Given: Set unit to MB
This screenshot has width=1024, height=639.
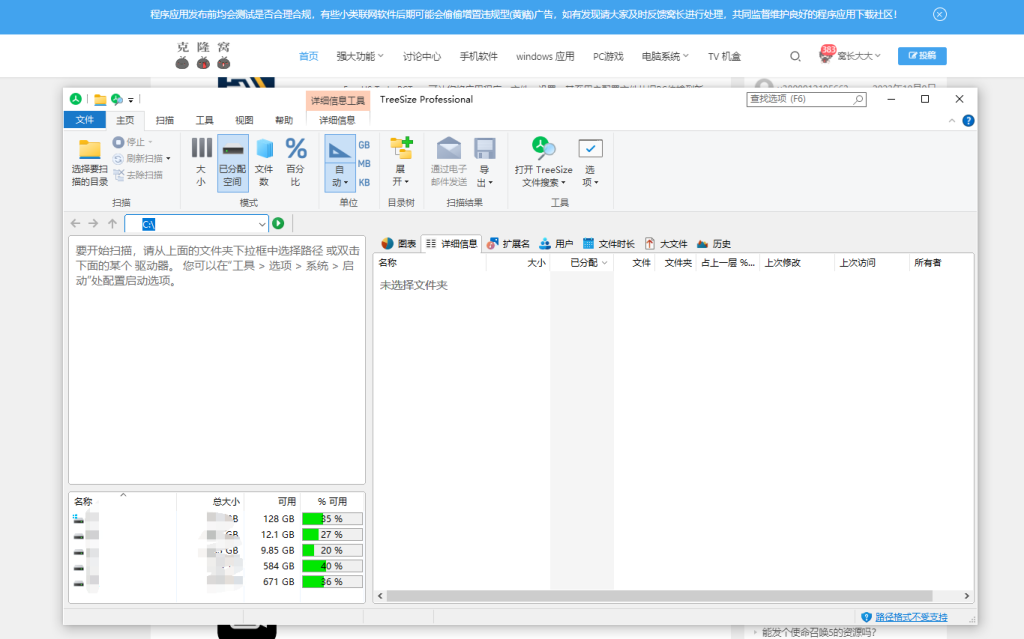Looking at the screenshot, I should click(364, 163).
